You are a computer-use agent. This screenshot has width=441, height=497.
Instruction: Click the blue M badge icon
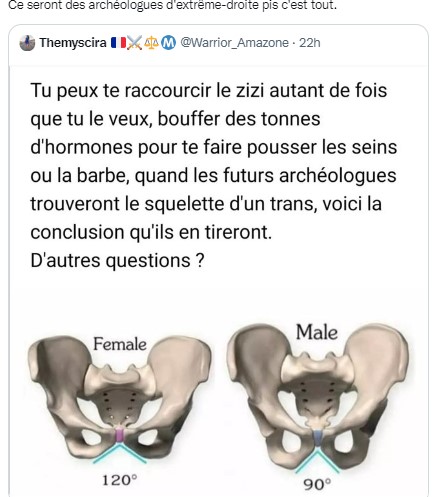pos(168,43)
